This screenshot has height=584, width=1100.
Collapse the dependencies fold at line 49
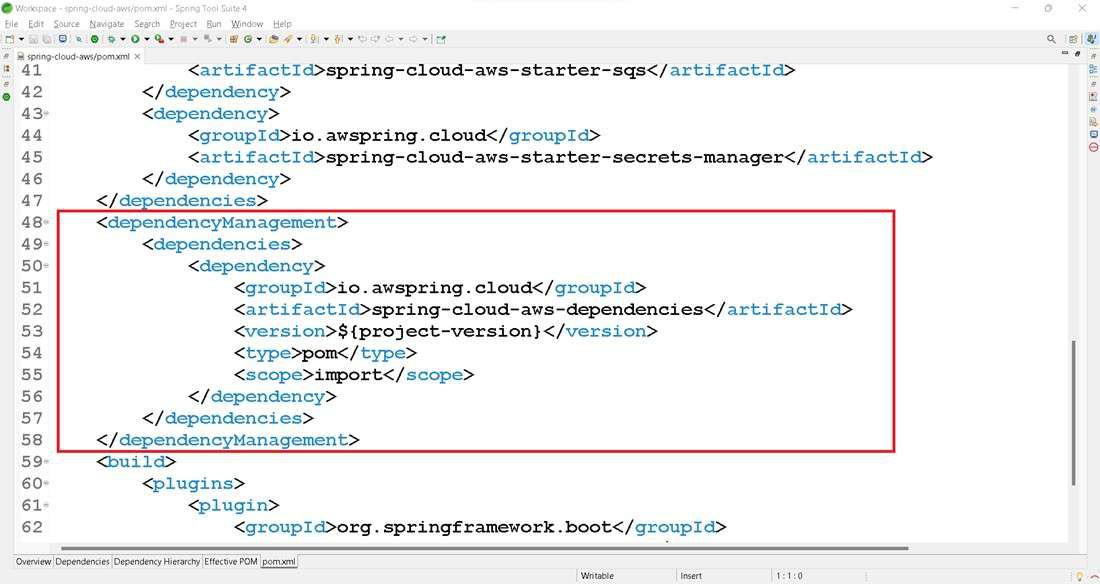pos(46,244)
